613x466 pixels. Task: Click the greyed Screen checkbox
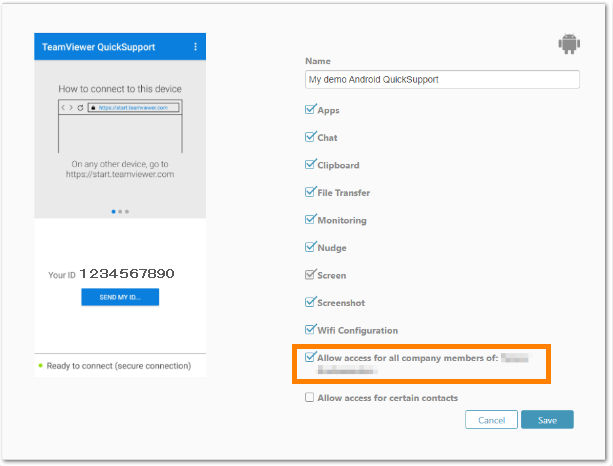[x=310, y=275]
